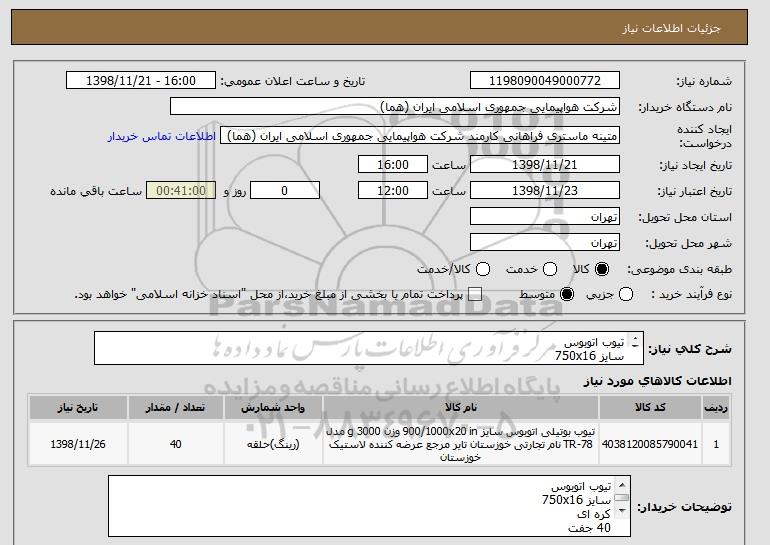The height and width of the screenshot is (545, 770).
Task: Click the remaining days field showing 0
Action: pyautogui.click(x=285, y=191)
